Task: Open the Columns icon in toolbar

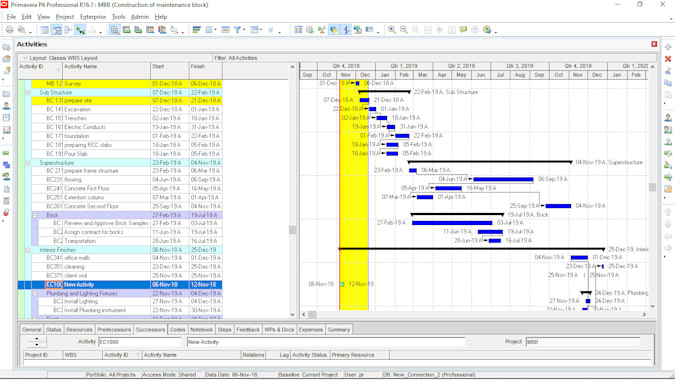Action: (x=209, y=30)
